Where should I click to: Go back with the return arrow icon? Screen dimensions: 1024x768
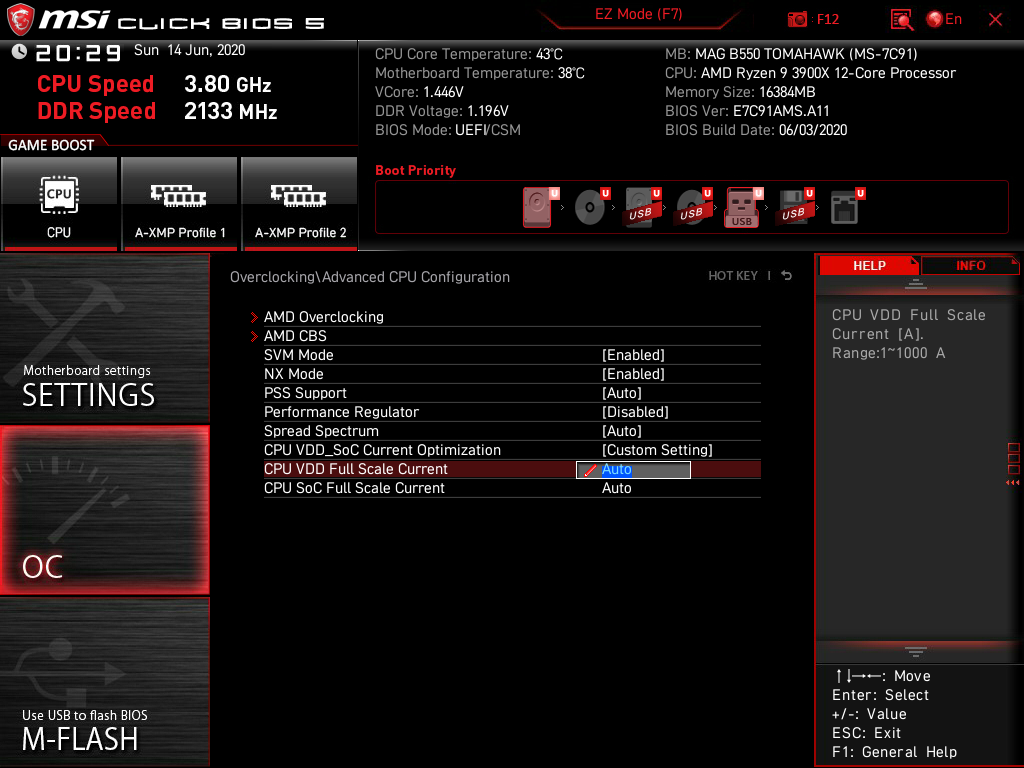point(787,276)
